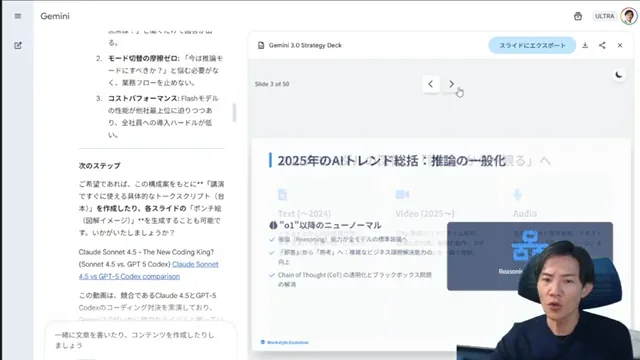Viewport: 640px width, 360px height.
Task: Click the コストパフォーマンス list item
Action: [x=163, y=117]
